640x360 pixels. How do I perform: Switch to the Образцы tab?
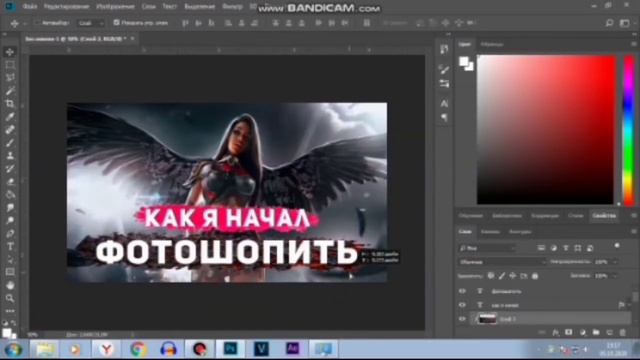pyautogui.click(x=492, y=44)
